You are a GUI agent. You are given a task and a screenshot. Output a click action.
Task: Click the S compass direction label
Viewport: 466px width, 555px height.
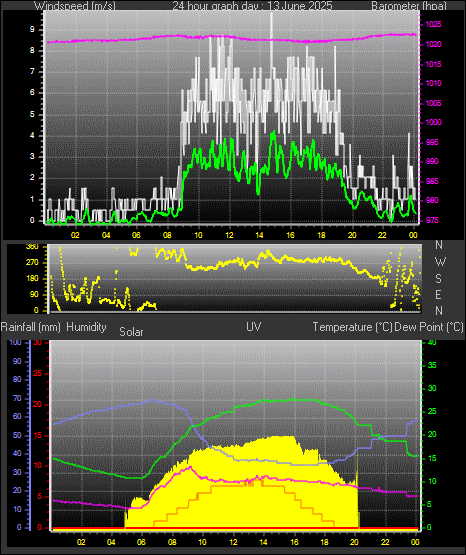pyautogui.click(x=438, y=279)
